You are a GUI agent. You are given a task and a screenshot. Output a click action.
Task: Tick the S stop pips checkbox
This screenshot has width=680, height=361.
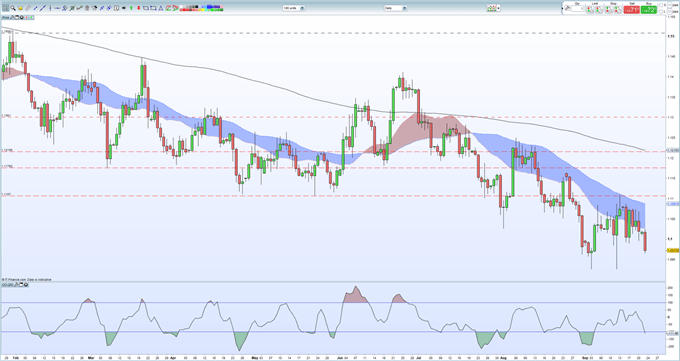coord(661,5)
